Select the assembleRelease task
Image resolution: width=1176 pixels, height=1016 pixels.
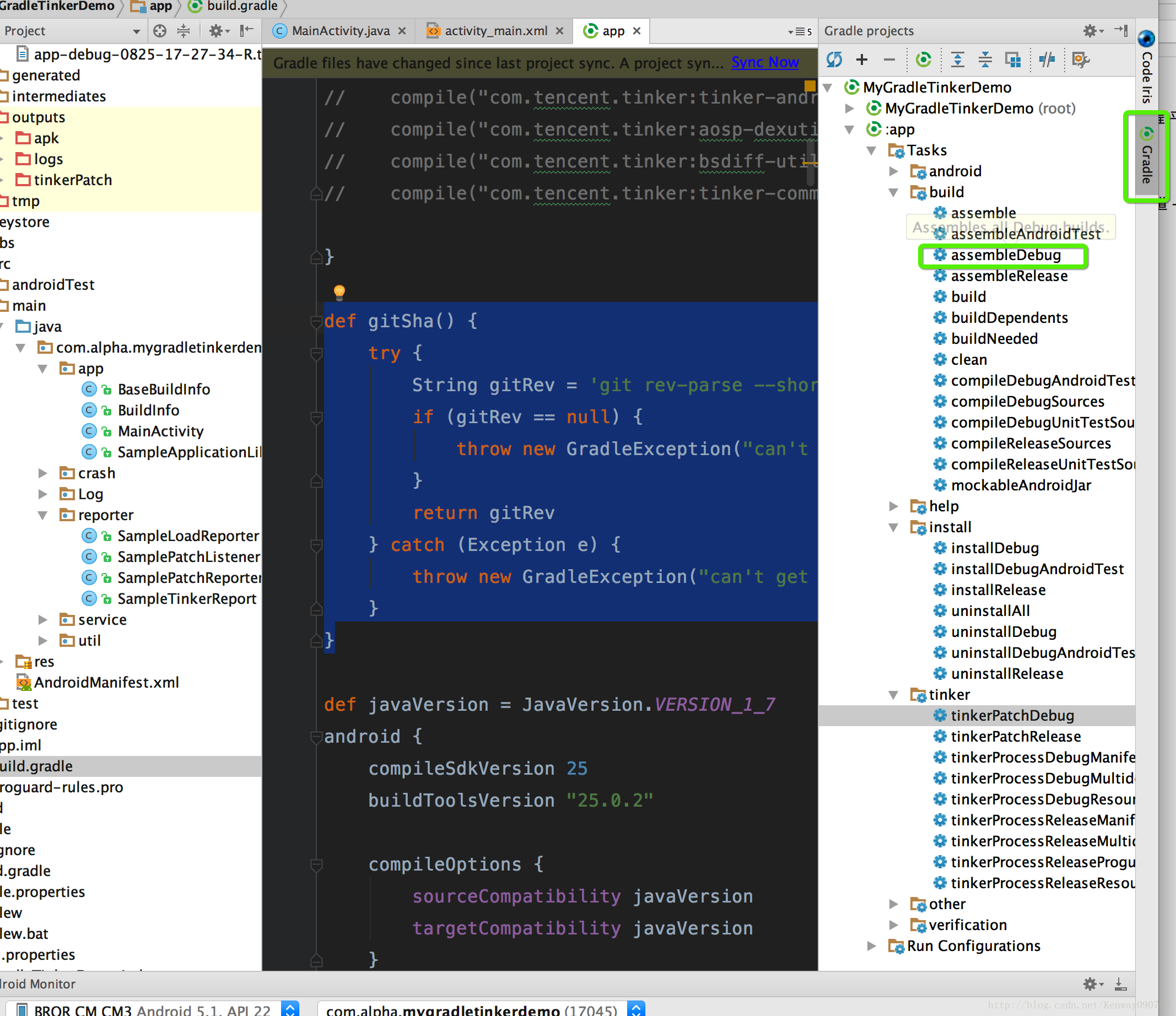1008,276
